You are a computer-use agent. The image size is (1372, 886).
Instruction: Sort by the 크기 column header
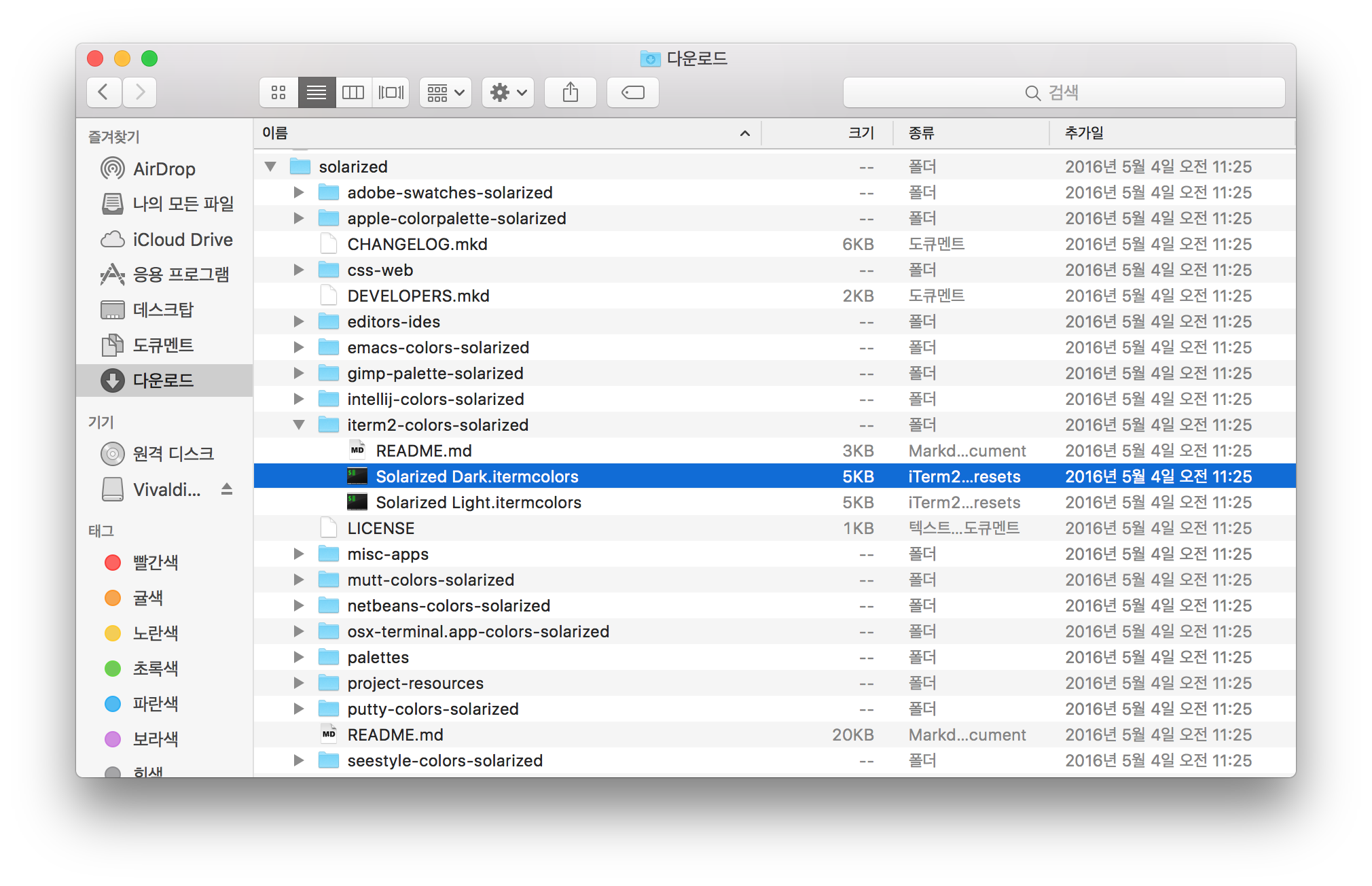[x=861, y=133]
